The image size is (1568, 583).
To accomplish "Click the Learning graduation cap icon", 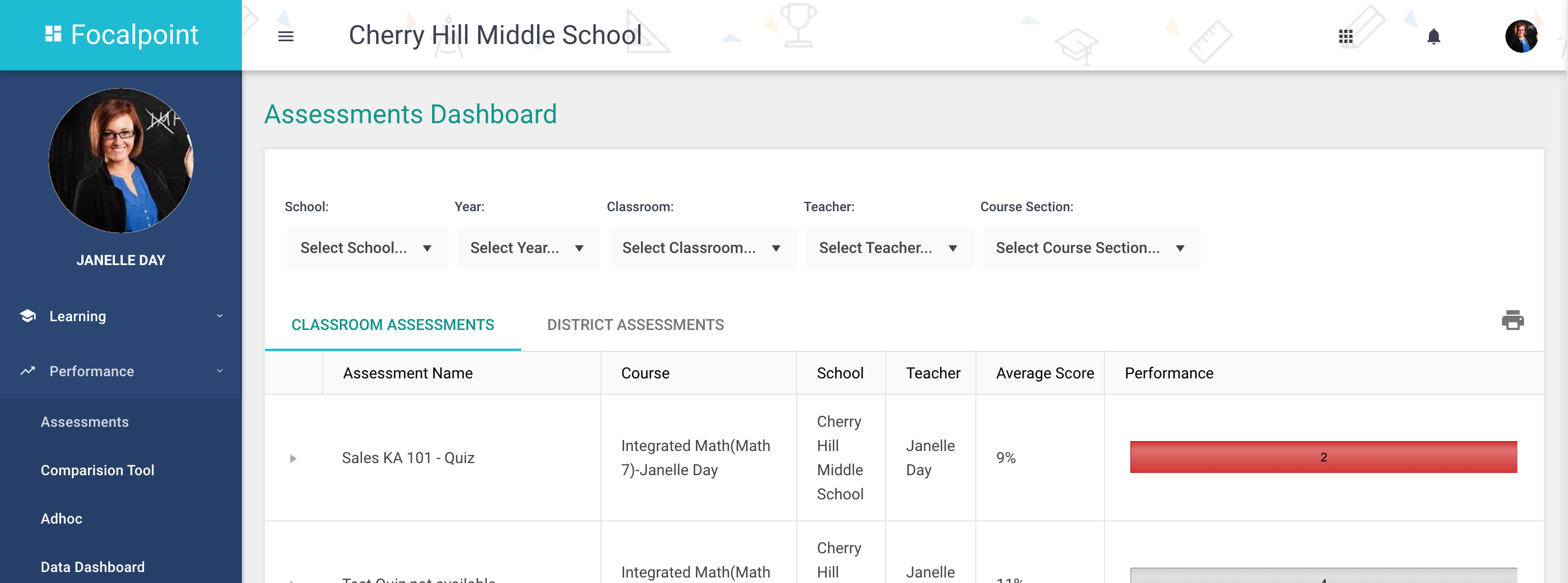I will click(27, 316).
